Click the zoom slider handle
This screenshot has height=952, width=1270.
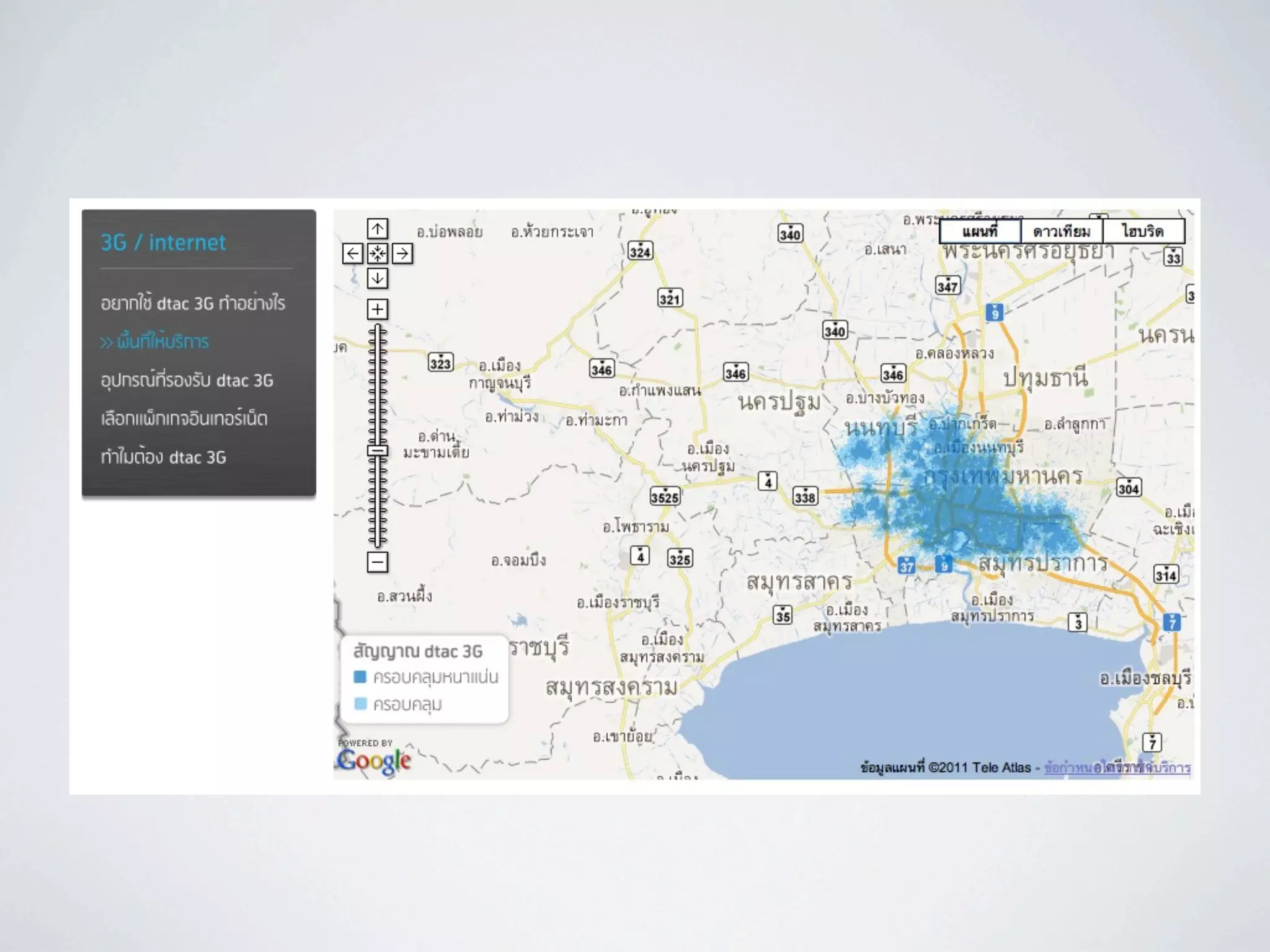tap(377, 451)
